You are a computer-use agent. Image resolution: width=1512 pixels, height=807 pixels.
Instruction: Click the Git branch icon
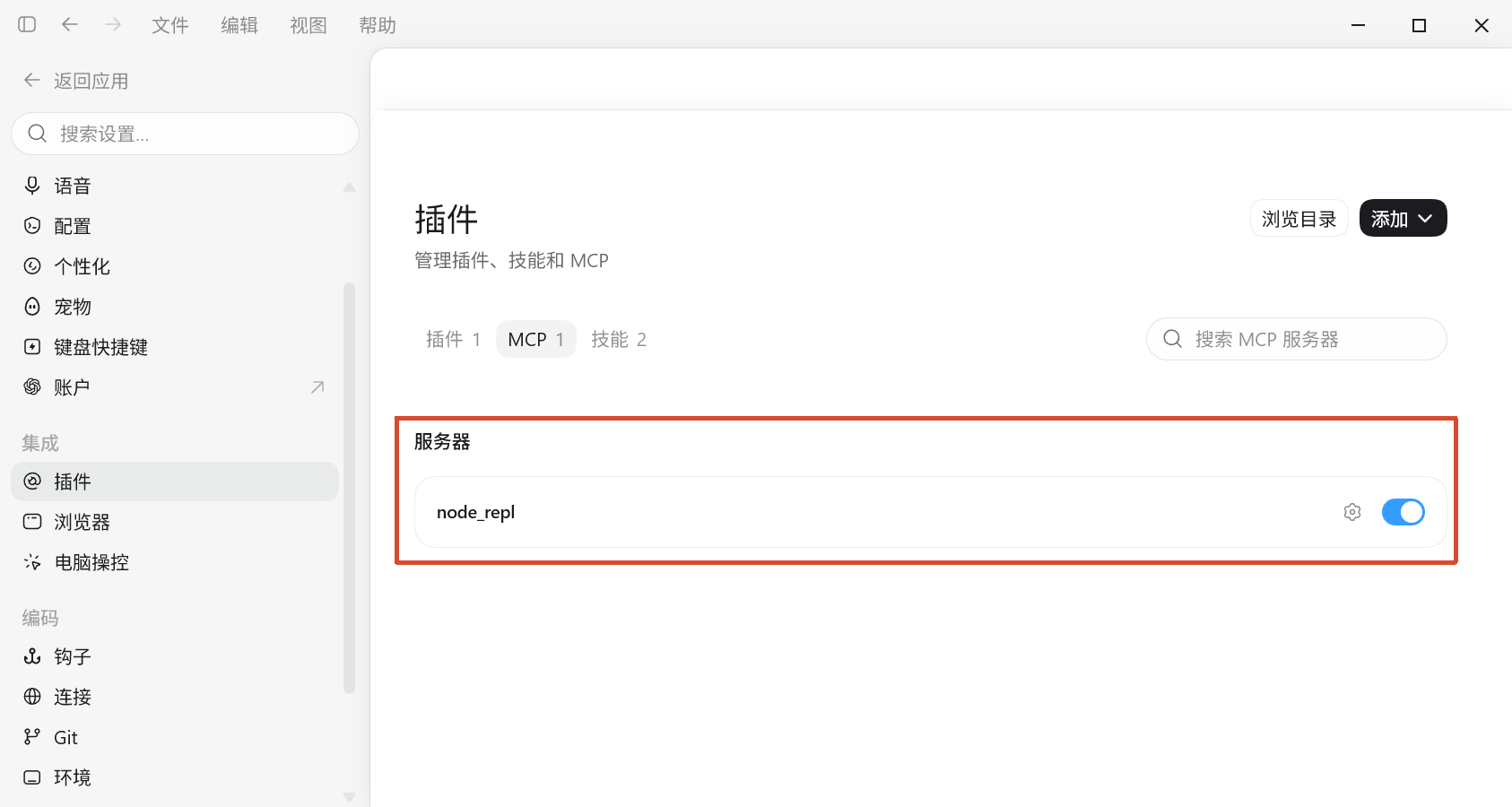[x=32, y=737]
